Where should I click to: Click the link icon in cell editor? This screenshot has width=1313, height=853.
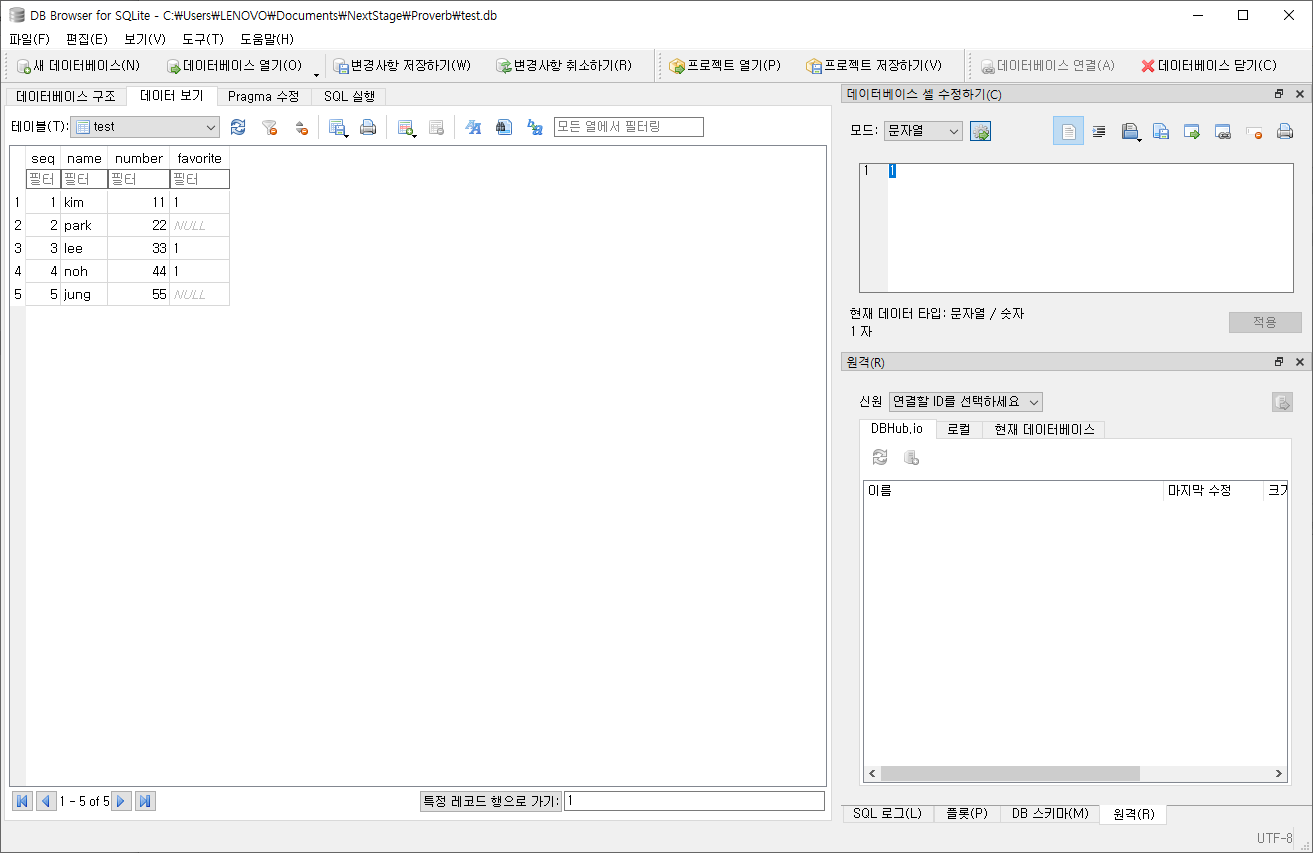1223,131
